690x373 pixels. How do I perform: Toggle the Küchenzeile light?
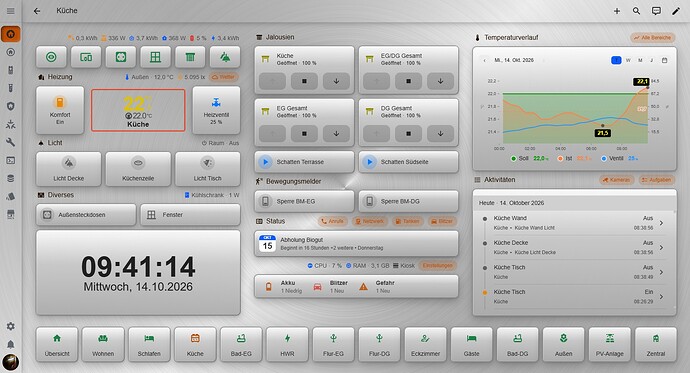(x=138, y=169)
